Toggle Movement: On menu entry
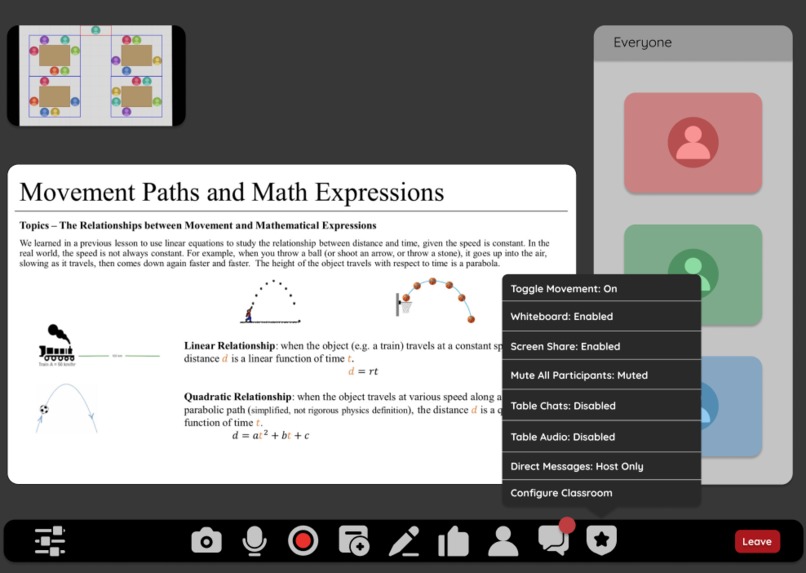This screenshot has width=806, height=573. click(601, 288)
